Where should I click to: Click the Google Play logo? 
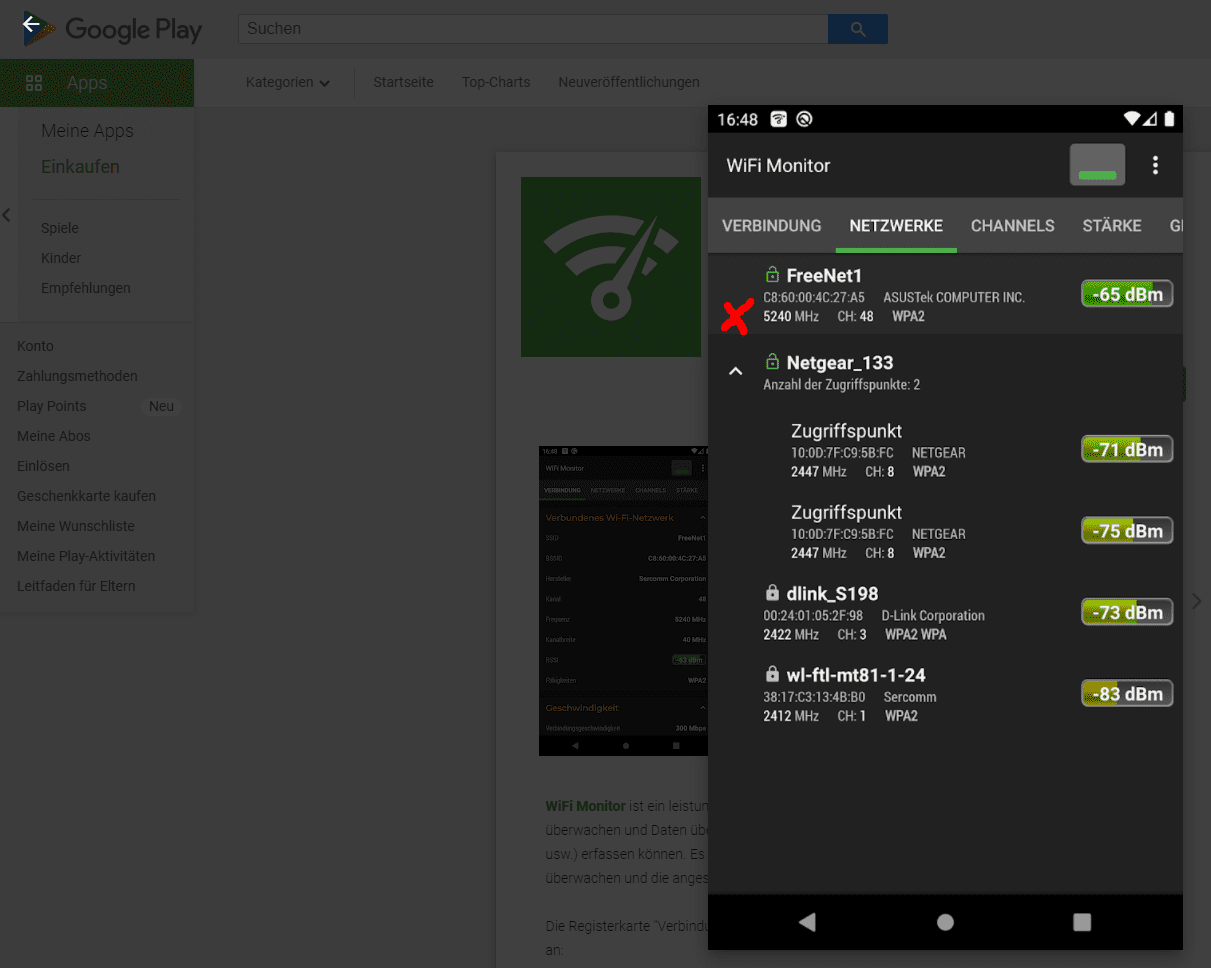coord(114,30)
